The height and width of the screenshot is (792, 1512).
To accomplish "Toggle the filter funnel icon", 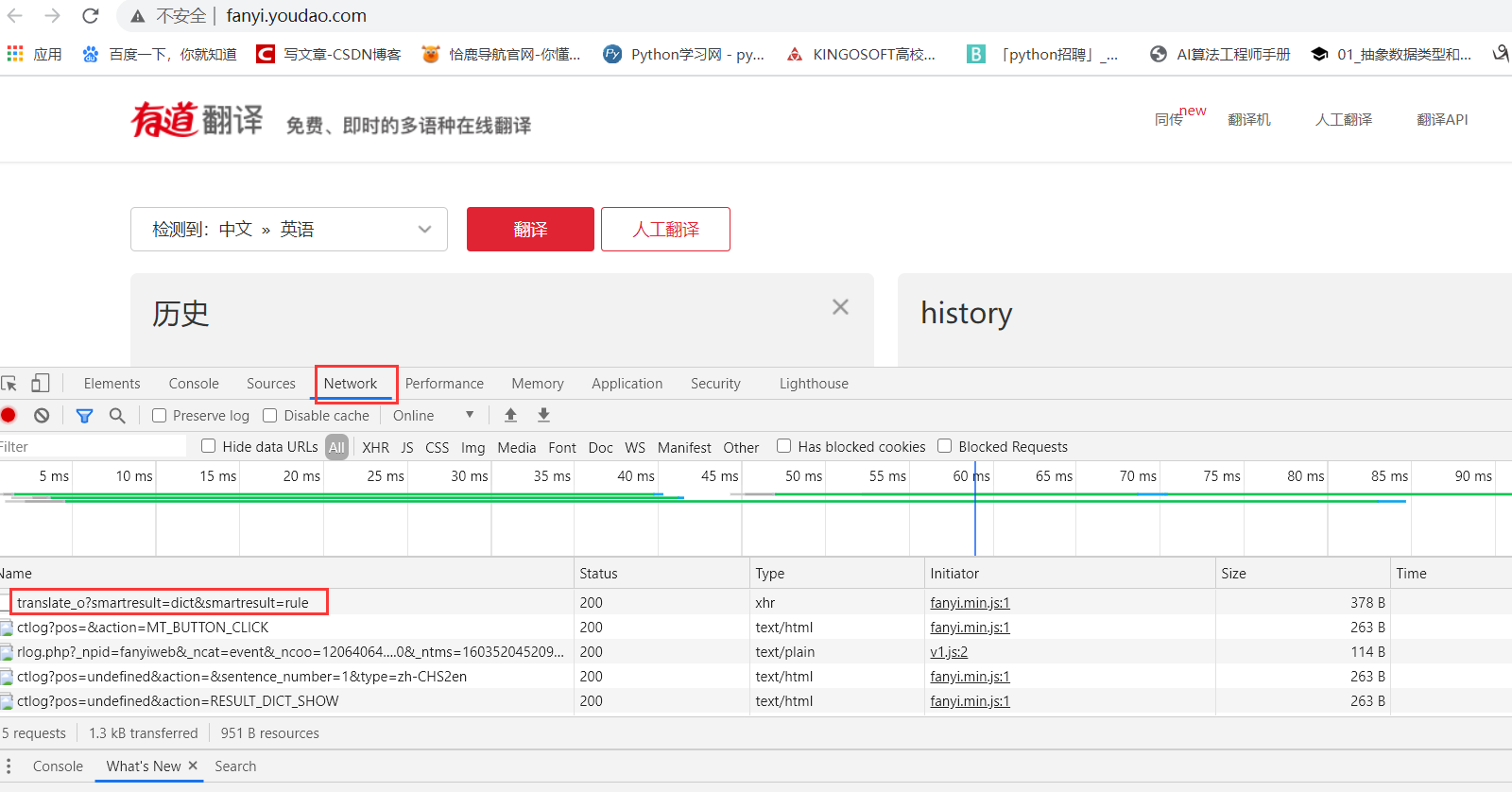I will pyautogui.click(x=84, y=415).
